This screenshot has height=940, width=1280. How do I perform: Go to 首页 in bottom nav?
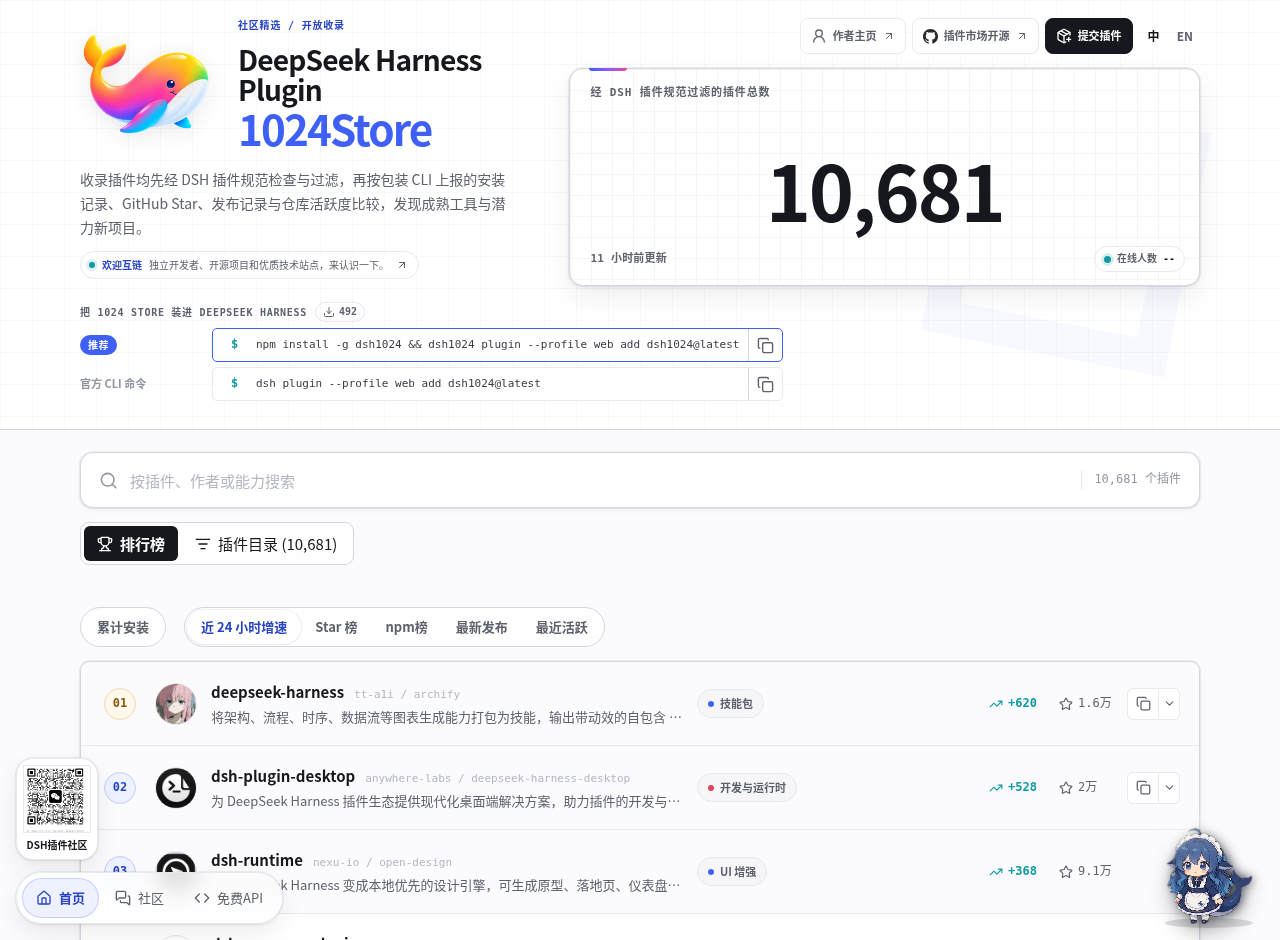61,898
